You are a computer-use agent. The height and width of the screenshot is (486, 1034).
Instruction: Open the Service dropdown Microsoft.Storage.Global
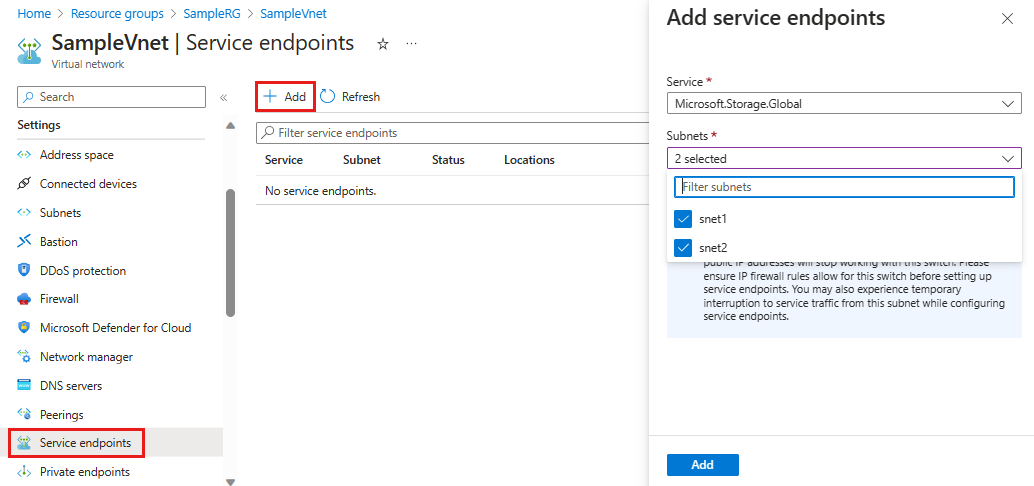point(844,104)
